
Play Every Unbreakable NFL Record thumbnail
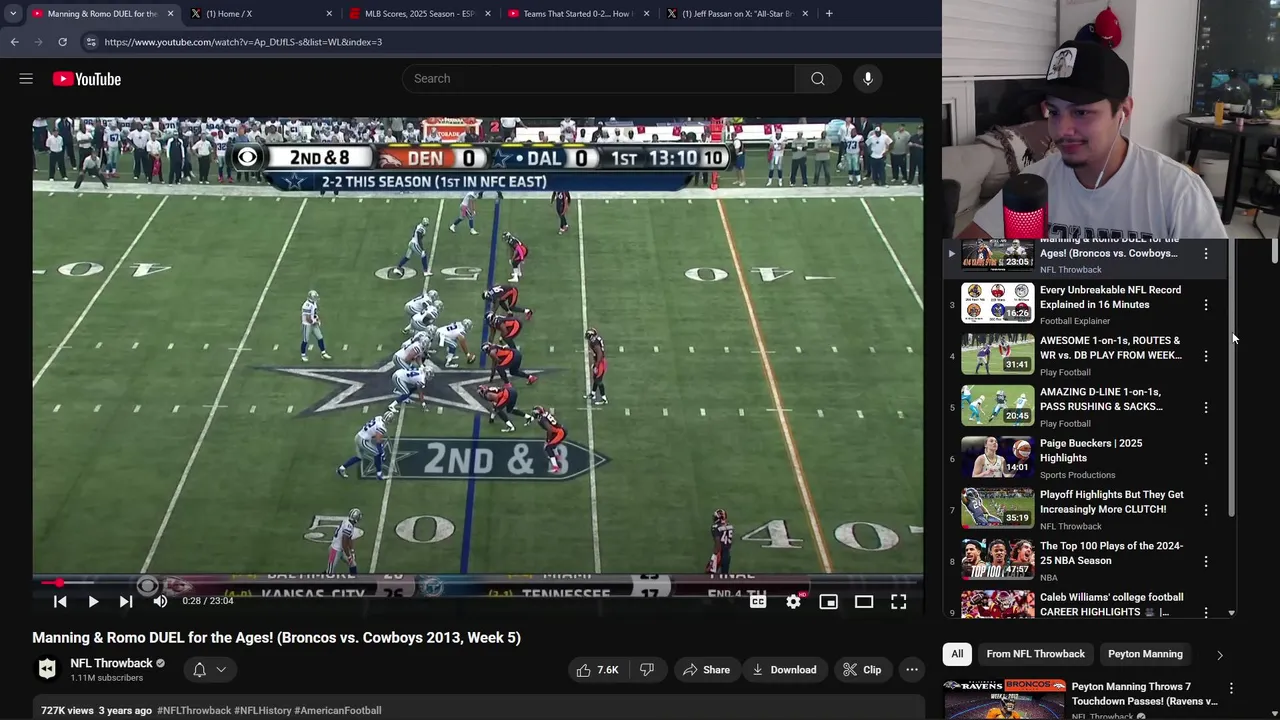997,303
